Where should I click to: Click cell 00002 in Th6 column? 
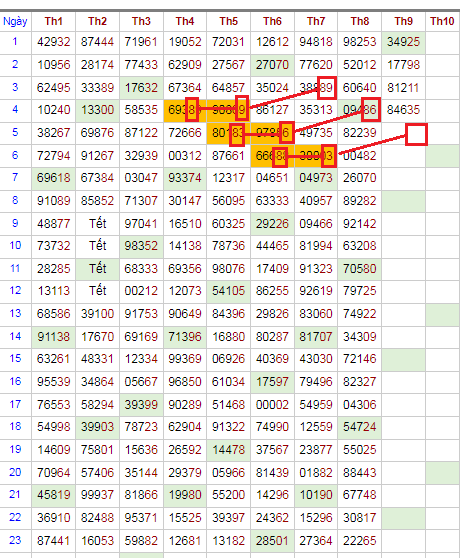coord(272,405)
